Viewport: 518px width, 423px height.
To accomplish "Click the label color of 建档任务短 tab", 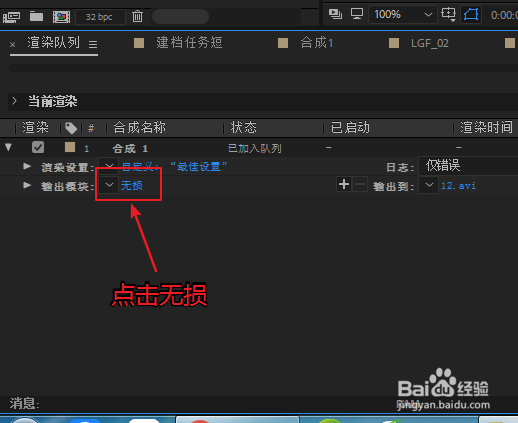I will click(139, 43).
